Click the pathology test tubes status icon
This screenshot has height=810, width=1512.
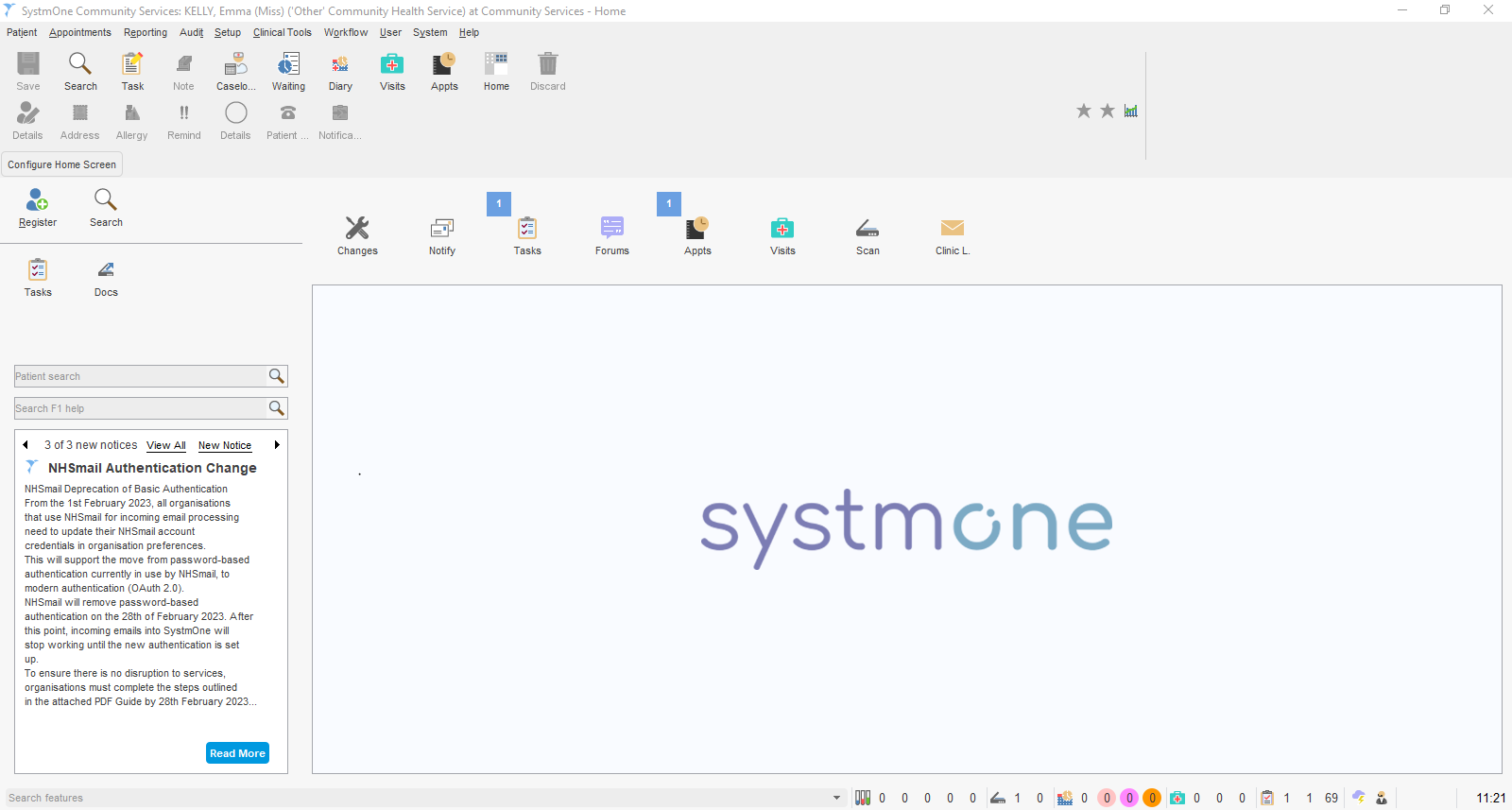[x=863, y=798]
